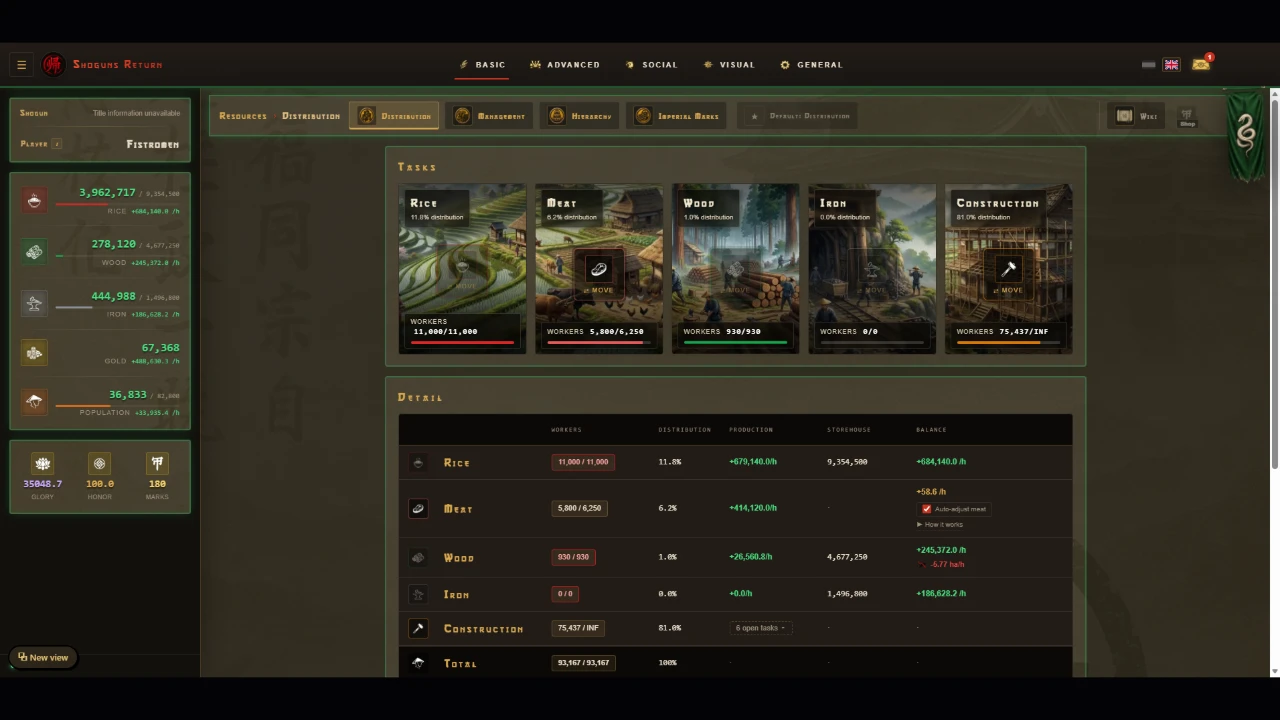Click the Construction workers progress bar on card

point(1008,342)
